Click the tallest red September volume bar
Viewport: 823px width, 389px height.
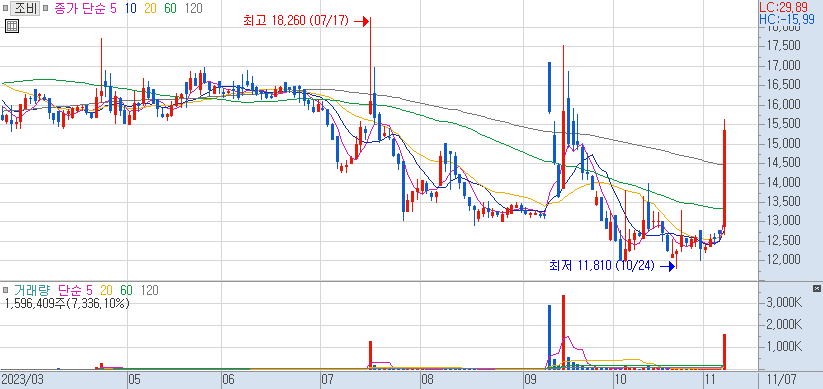click(563, 332)
